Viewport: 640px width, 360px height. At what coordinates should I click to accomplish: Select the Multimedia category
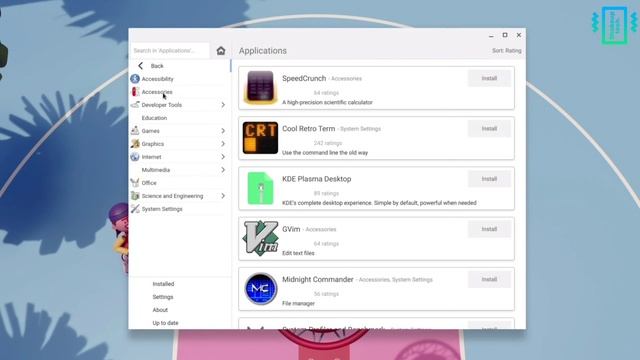(156, 170)
